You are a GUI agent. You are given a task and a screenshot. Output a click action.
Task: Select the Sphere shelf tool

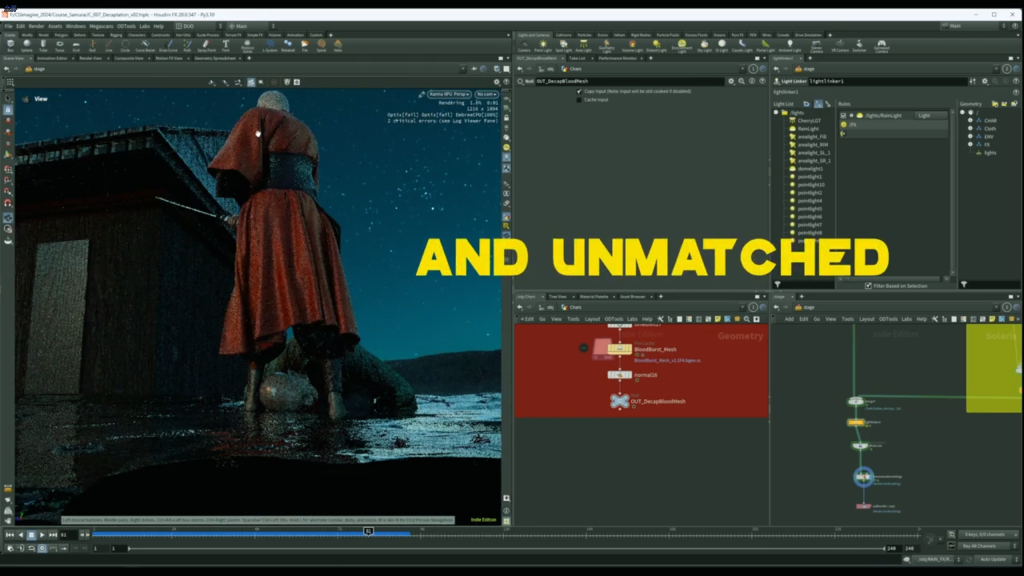[x=27, y=45]
